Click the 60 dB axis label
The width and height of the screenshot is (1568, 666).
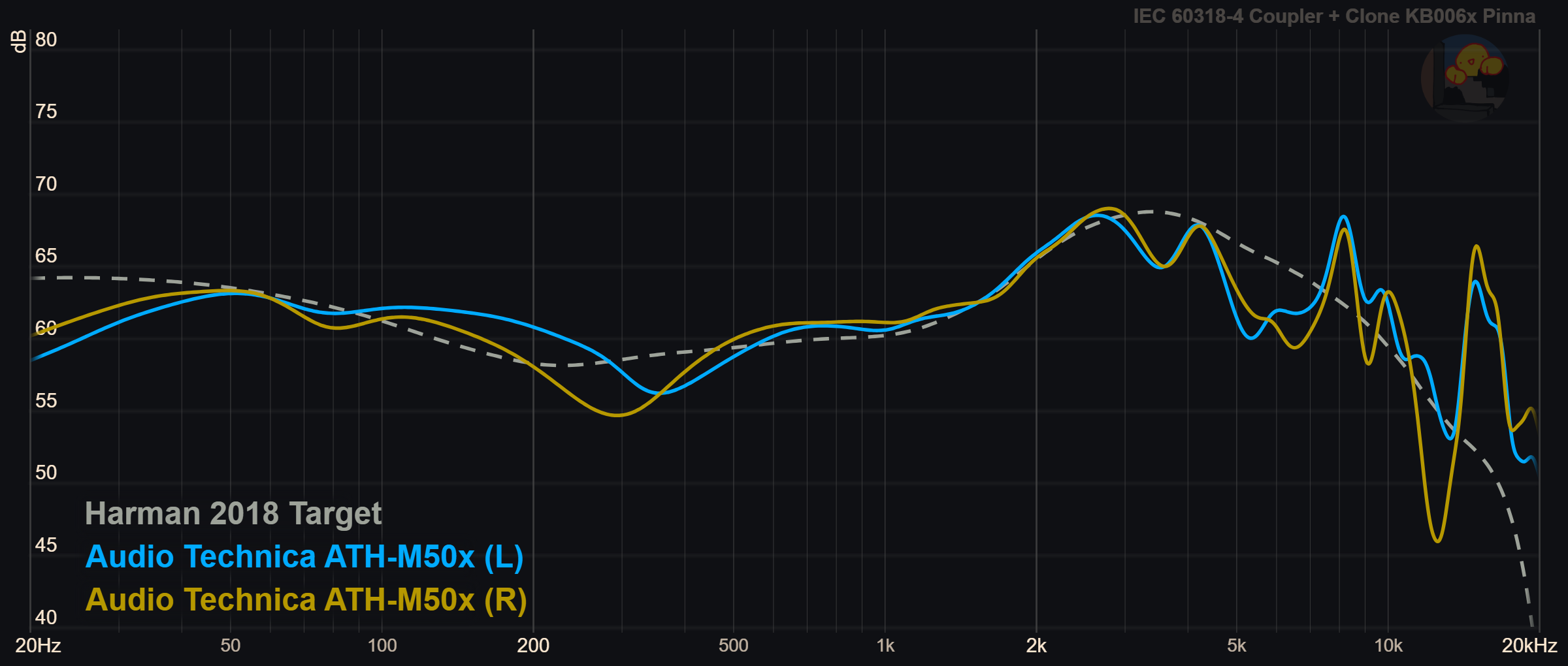pyautogui.click(x=46, y=328)
